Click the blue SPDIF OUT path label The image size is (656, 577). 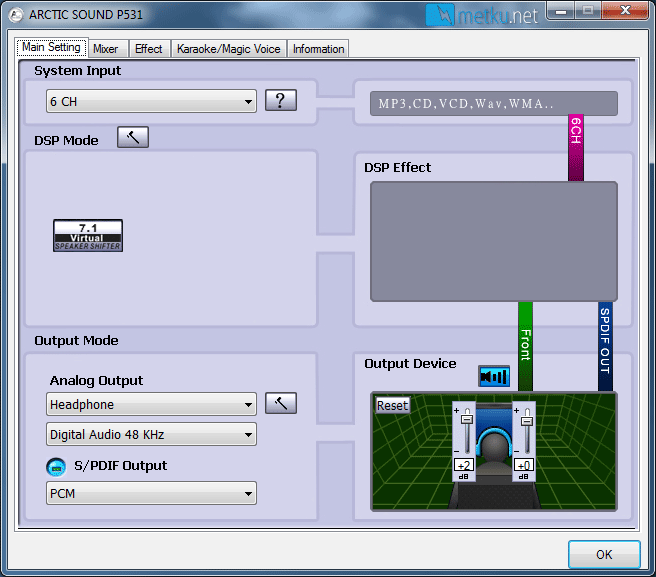coord(605,346)
